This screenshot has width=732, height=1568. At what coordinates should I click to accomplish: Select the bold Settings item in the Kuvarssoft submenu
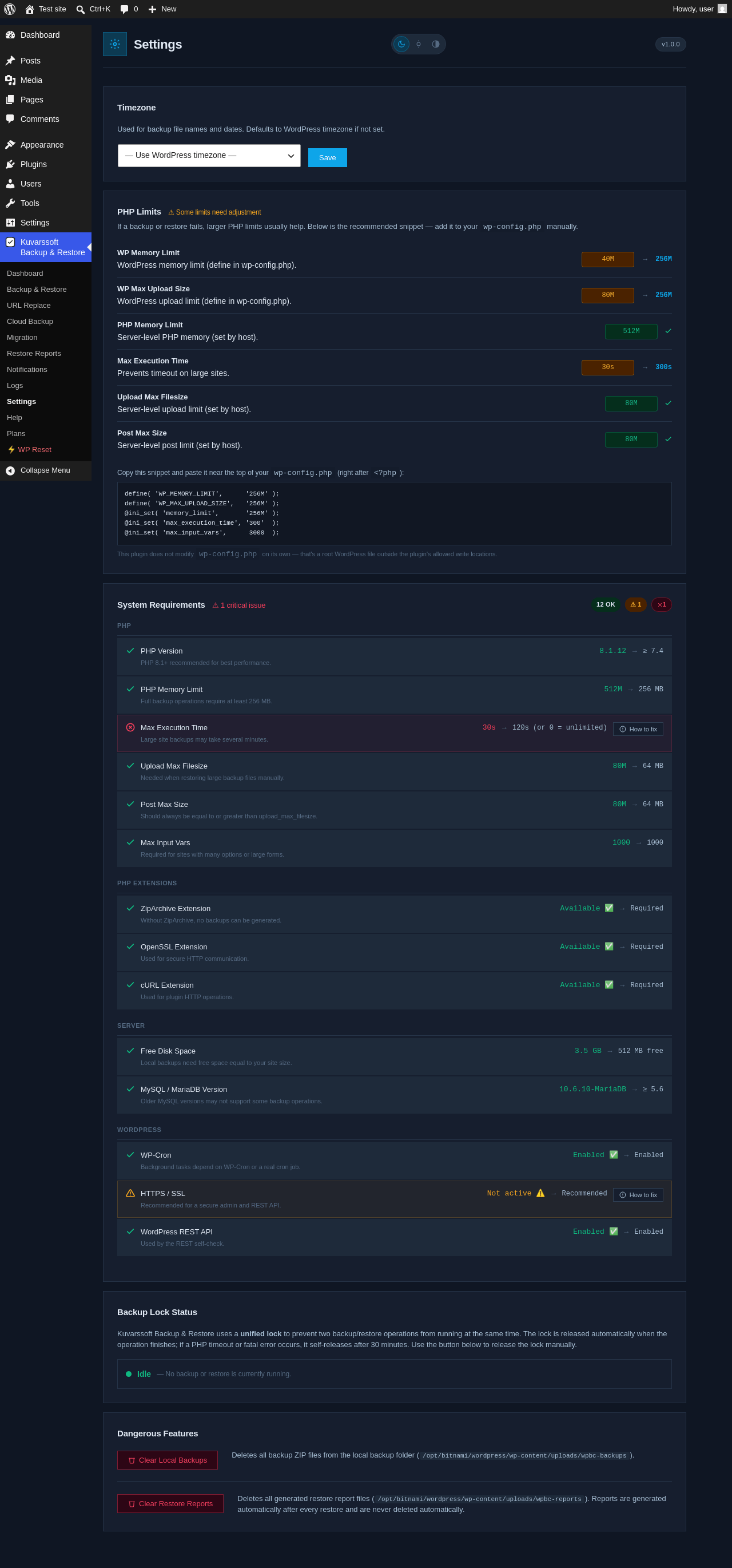[x=21, y=401]
